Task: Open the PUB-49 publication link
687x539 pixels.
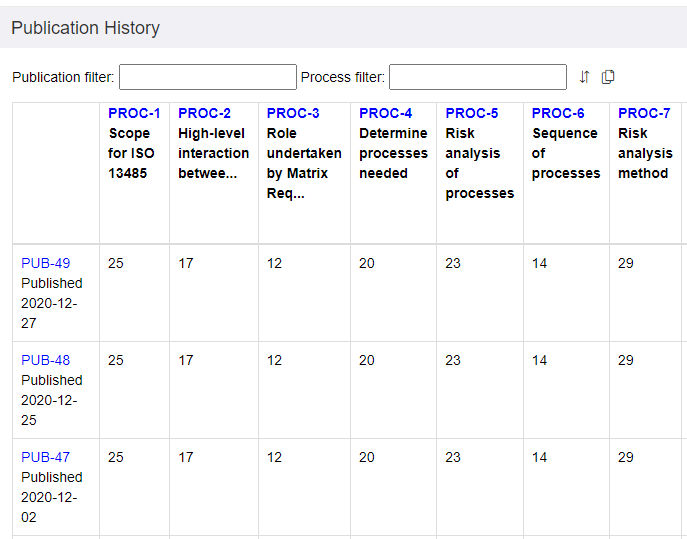Action: pyautogui.click(x=46, y=263)
